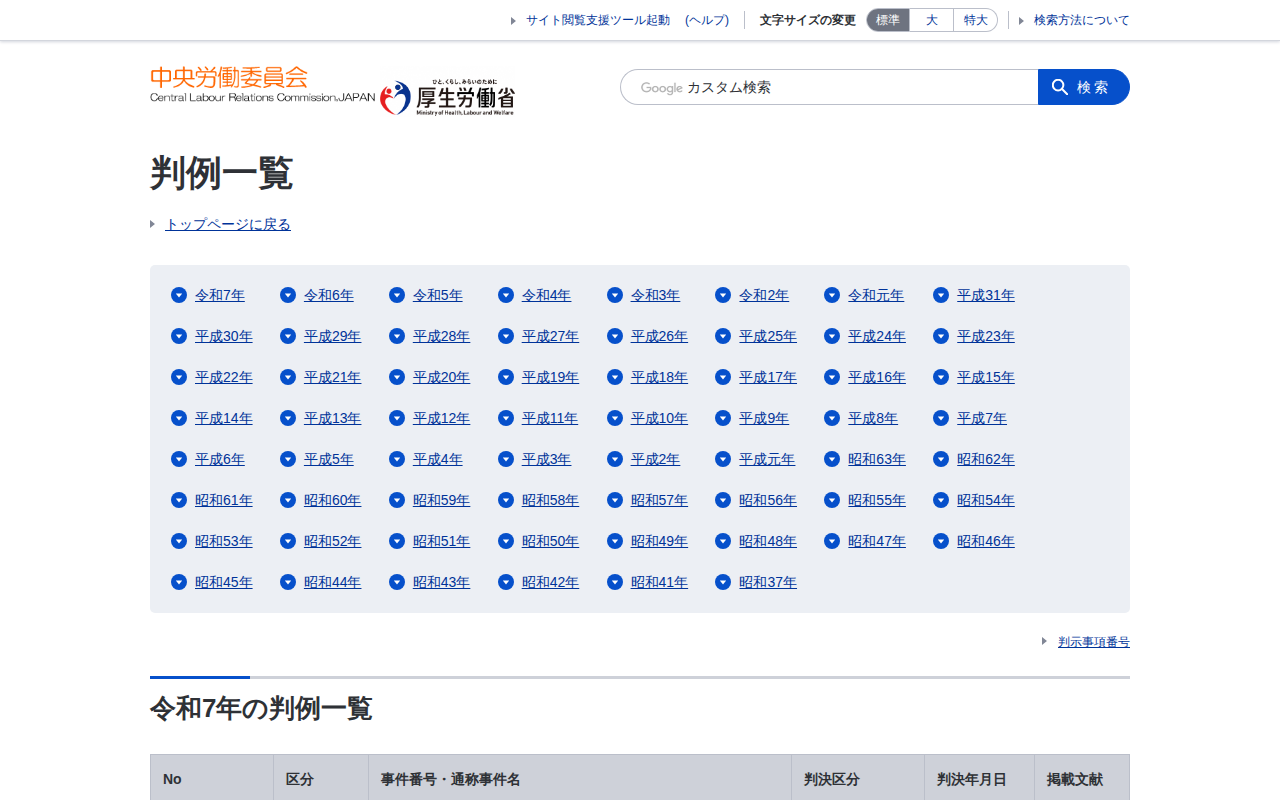Click the arrow icon beside 平成元年

point(723,459)
